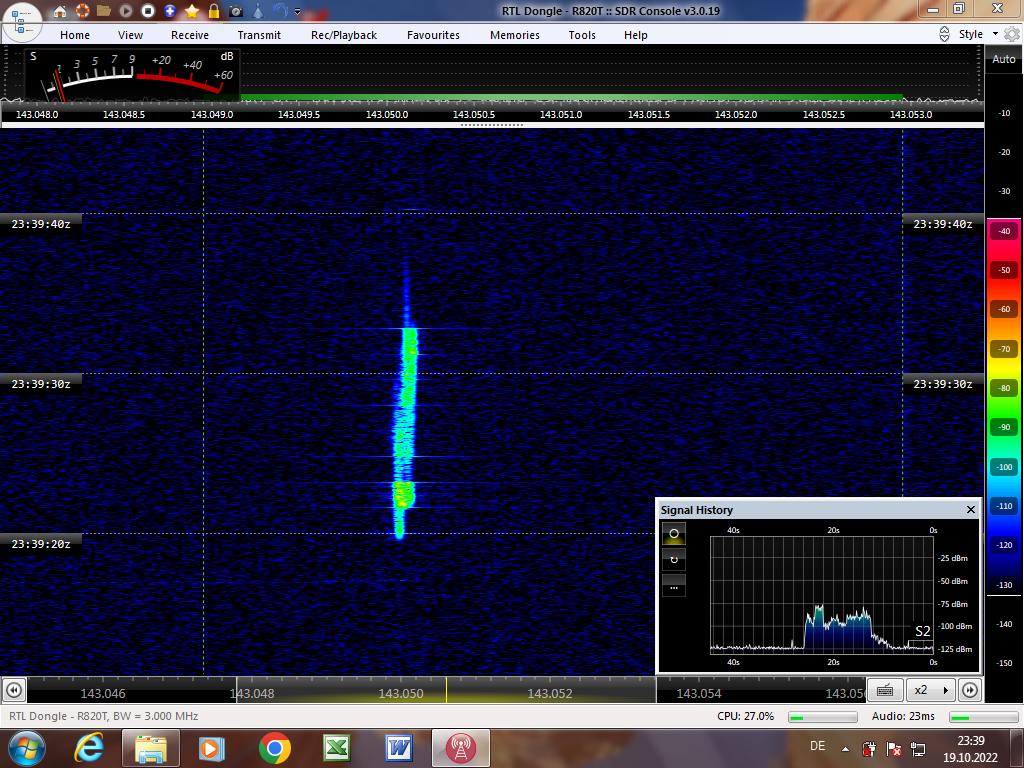
Task: Open the Rec/Playback ribbon tab
Action: (344, 35)
